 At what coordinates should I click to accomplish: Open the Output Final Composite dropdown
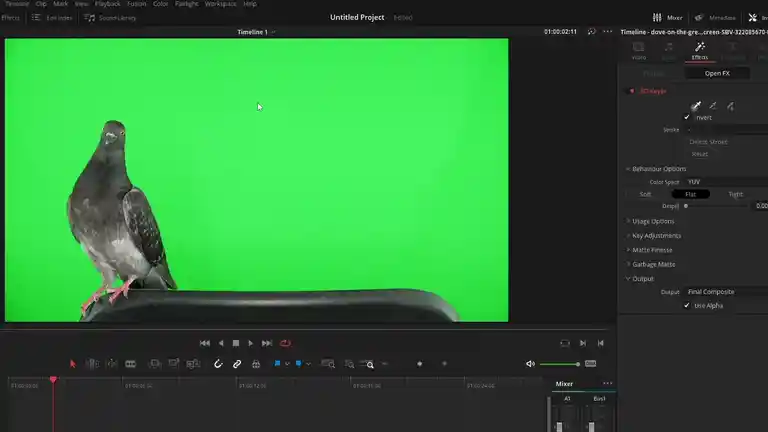tap(726, 291)
